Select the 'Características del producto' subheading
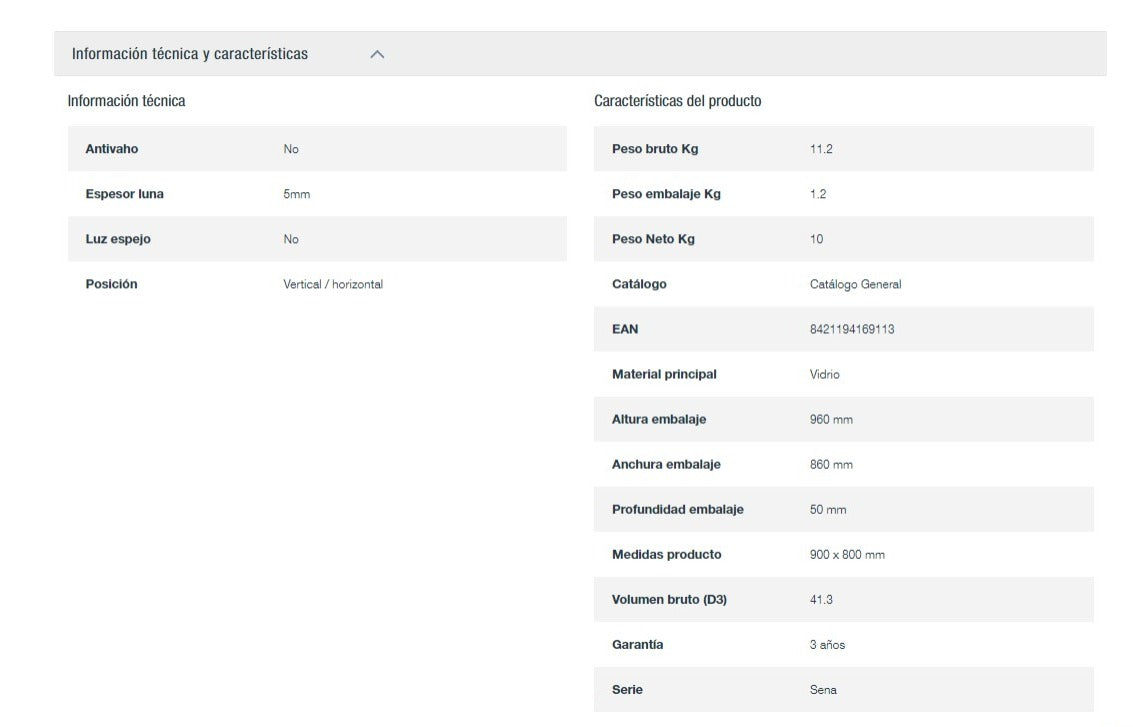The width and height of the screenshot is (1133, 727). click(677, 101)
